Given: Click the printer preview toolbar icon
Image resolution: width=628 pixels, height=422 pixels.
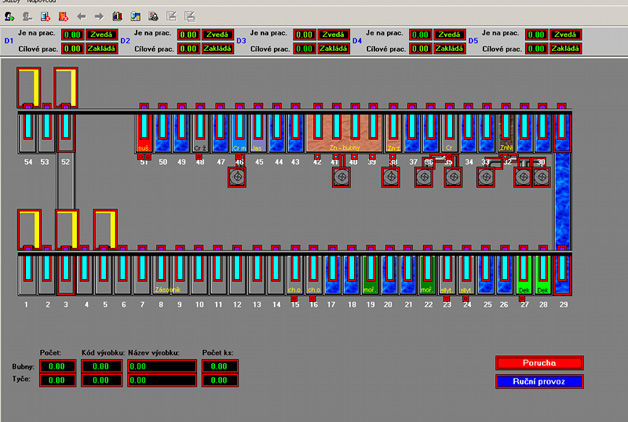Looking at the screenshot, I should click(x=153, y=16).
